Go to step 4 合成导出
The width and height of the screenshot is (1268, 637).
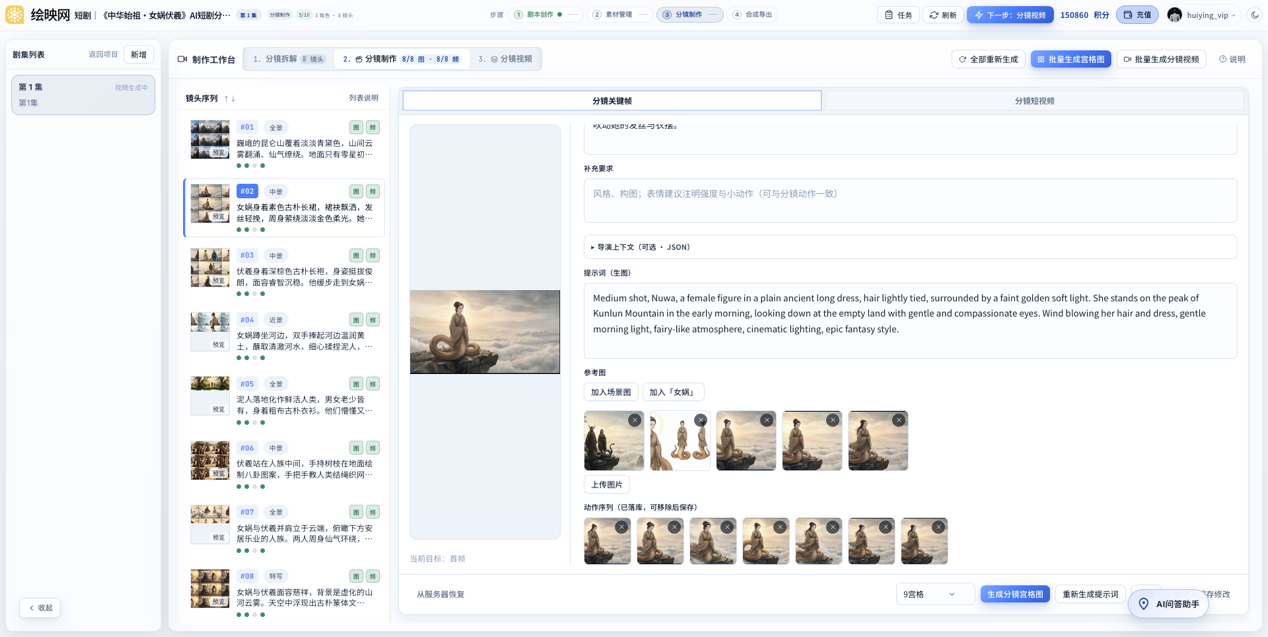click(752, 15)
